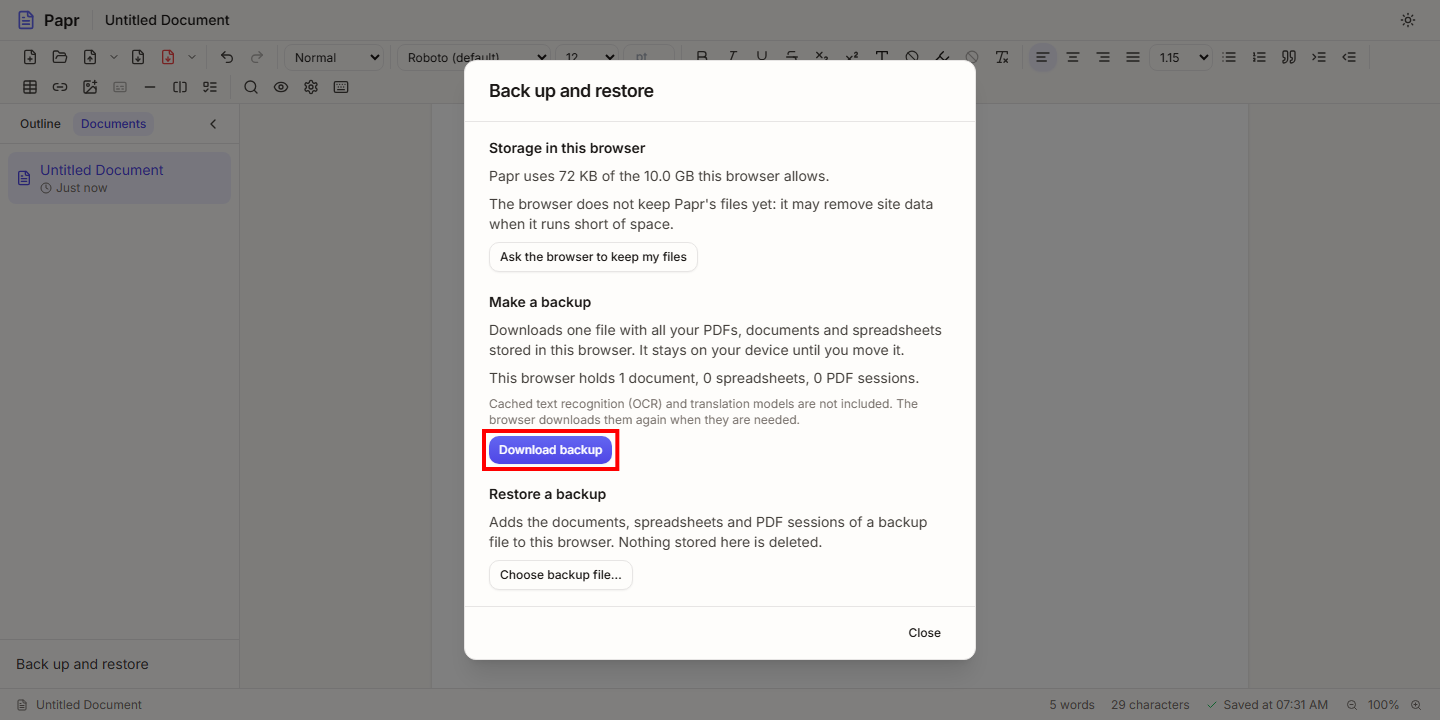Insert a table
This screenshot has height=720, width=1440.
tap(30, 87)
